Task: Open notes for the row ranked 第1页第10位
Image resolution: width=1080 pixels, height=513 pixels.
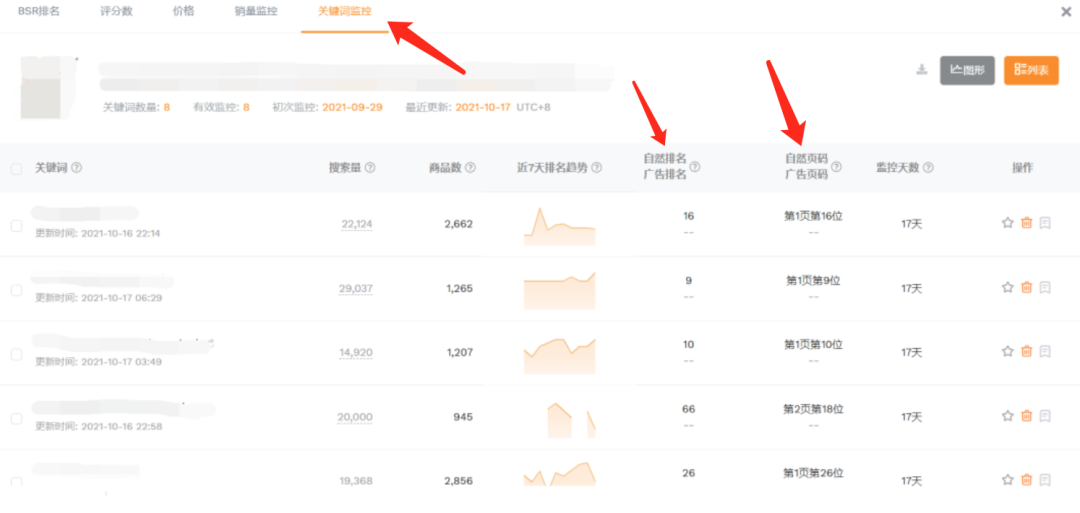Action: 1045,351
